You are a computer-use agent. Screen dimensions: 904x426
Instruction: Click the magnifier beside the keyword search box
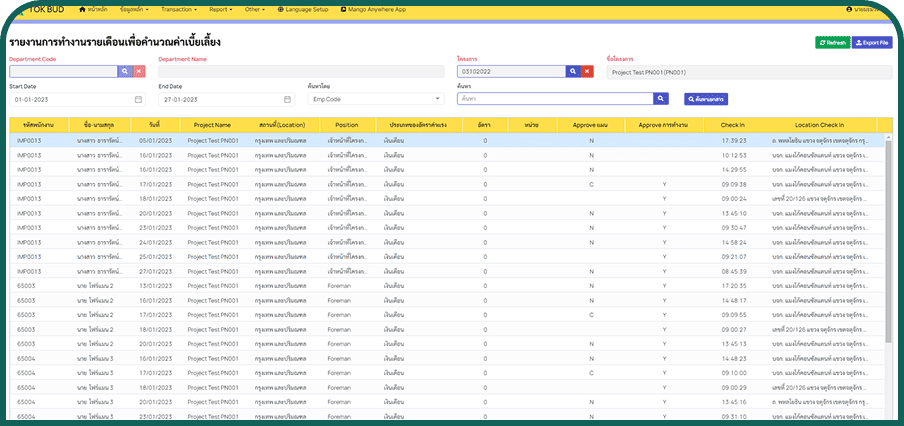(x=661, y=99)
